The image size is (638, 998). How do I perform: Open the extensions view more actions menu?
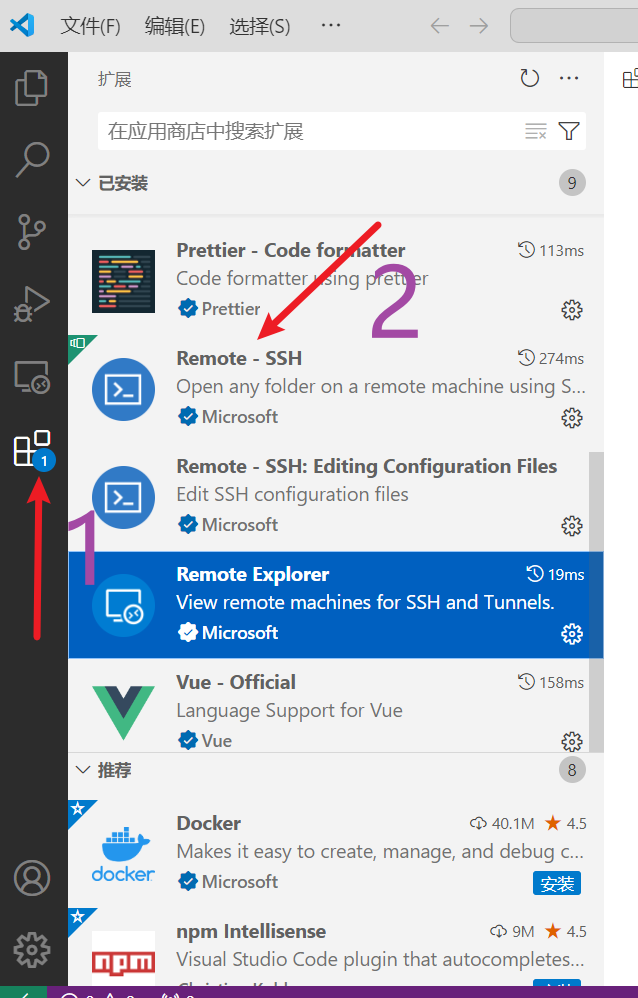569,78
